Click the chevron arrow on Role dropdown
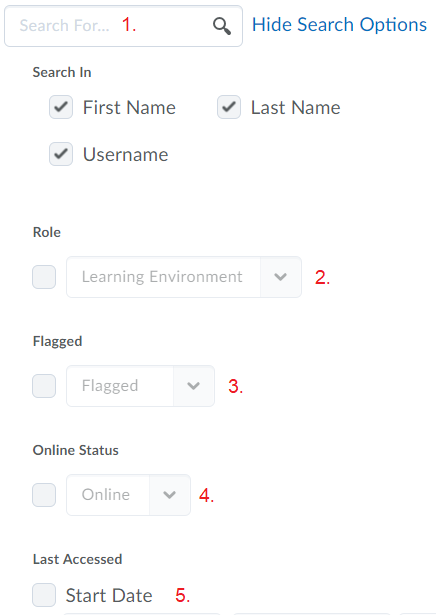The image size is (436, 615). click(x=281, y=277)
